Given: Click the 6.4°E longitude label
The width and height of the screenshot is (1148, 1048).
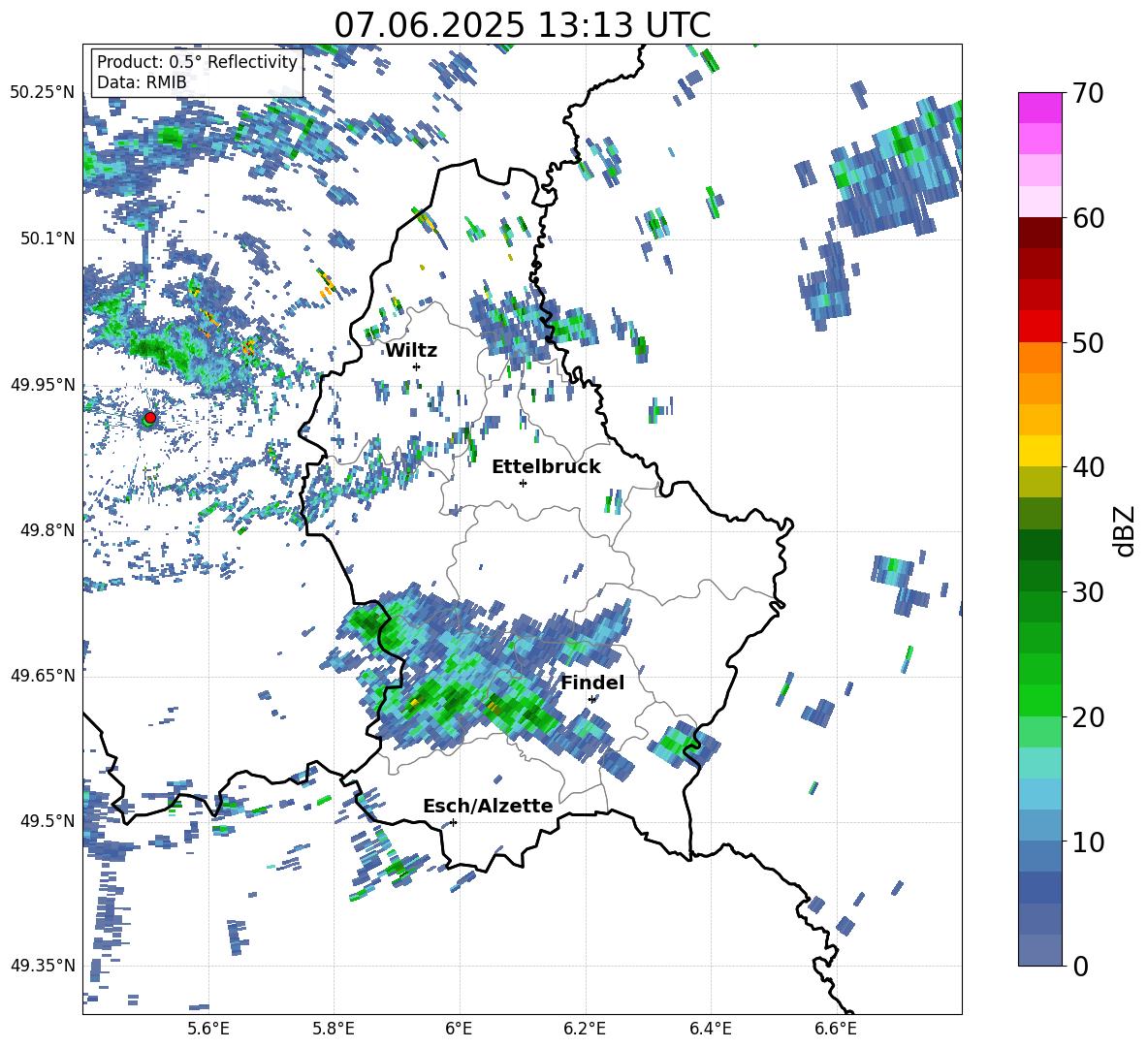Looking at the screenshot, I should pyautogui.click(x=710, y=1029).
